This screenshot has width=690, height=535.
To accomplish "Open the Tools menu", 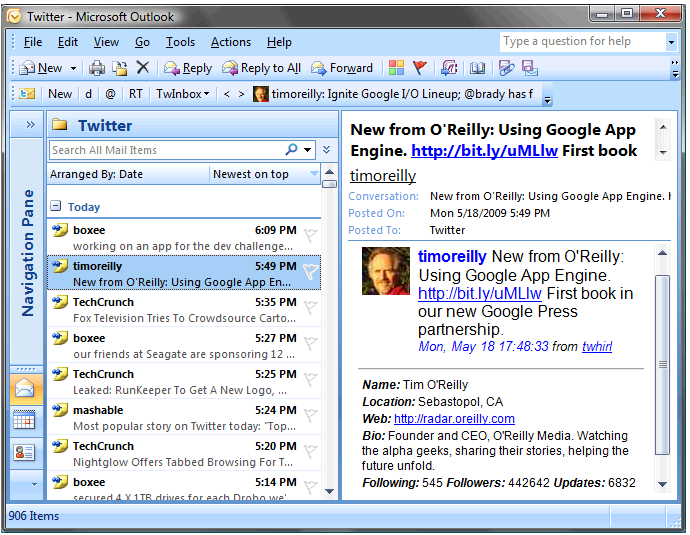I will click(180, 42).
